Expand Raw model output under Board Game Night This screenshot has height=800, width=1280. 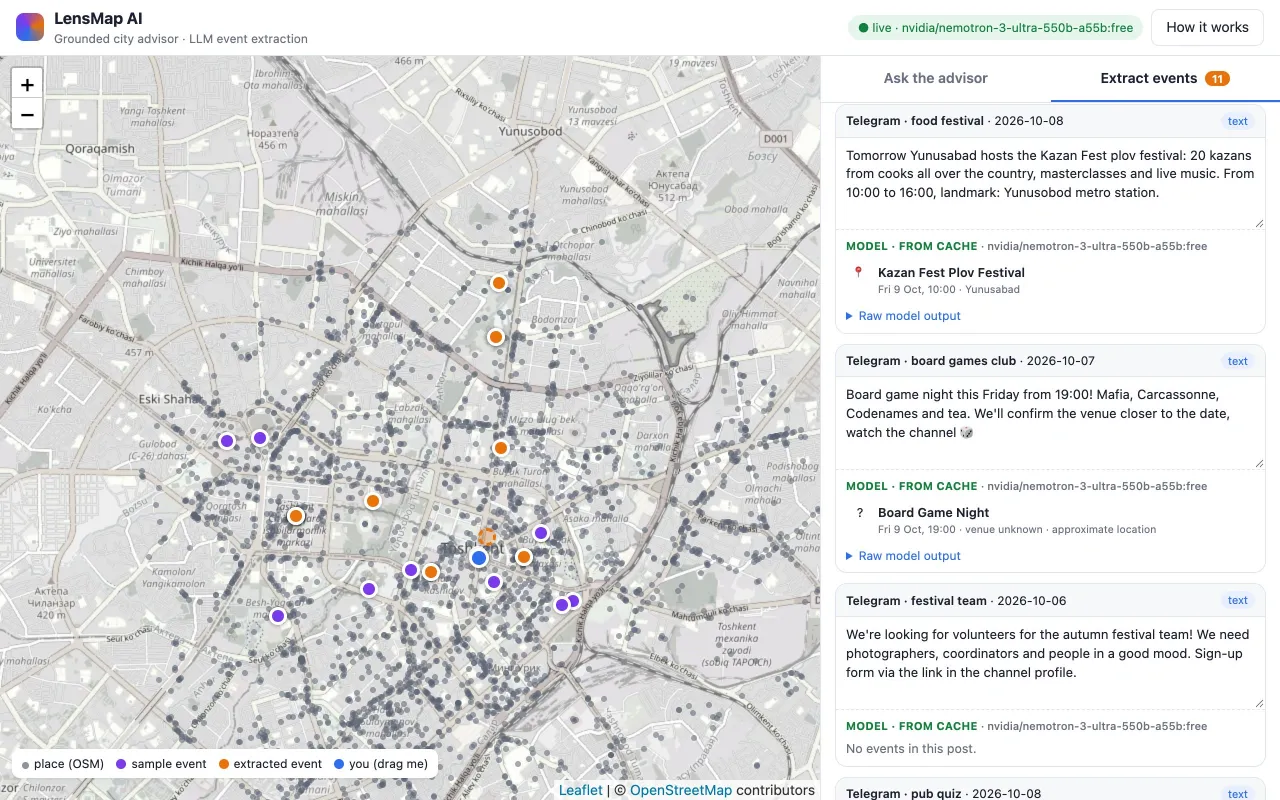coord(903,556)
